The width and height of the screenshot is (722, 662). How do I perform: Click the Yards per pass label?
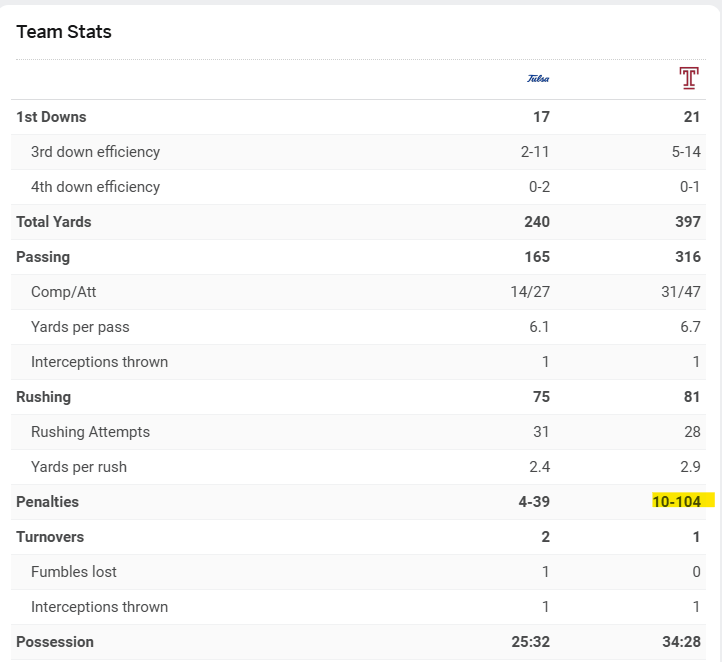click(80, 327)
